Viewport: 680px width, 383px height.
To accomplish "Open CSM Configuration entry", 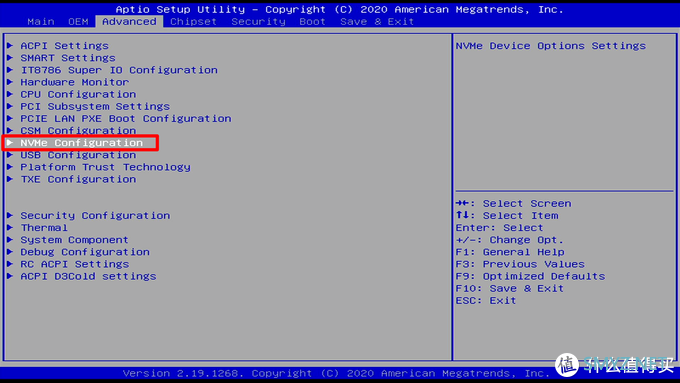I will (x=78, y=131).
